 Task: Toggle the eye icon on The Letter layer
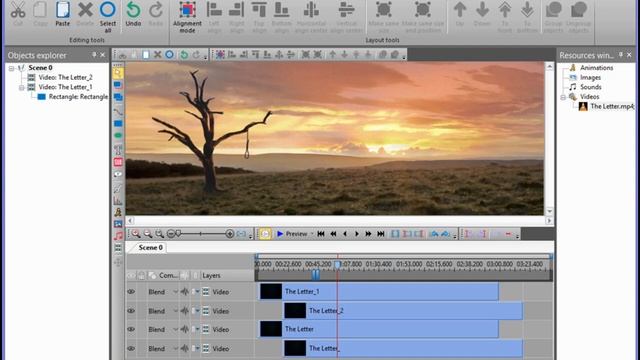(x=131, y=329)
